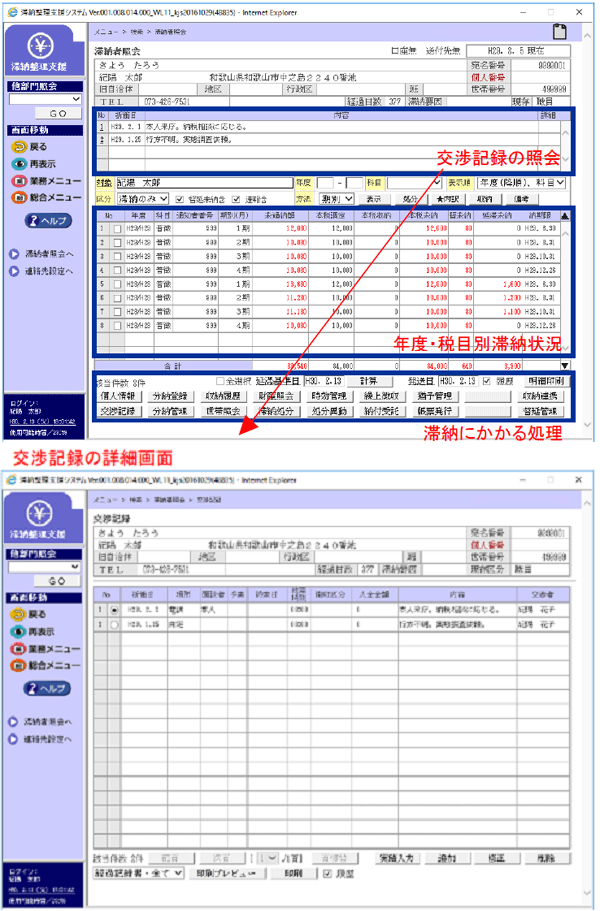Screen dimensions: 600x911
Task: Click scroll-up arrow of 滞納 table
Action: [563, 214]
